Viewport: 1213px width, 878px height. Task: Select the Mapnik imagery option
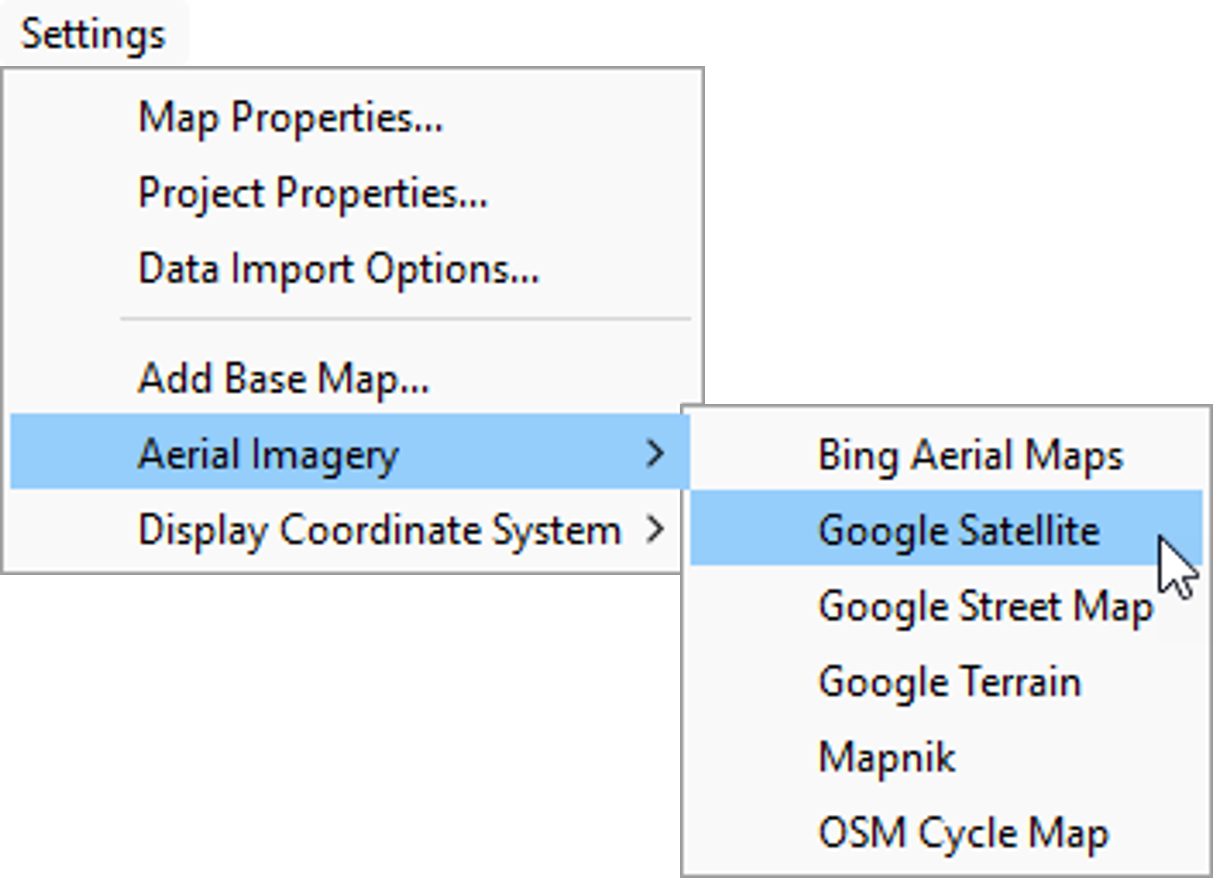point(887,757)
